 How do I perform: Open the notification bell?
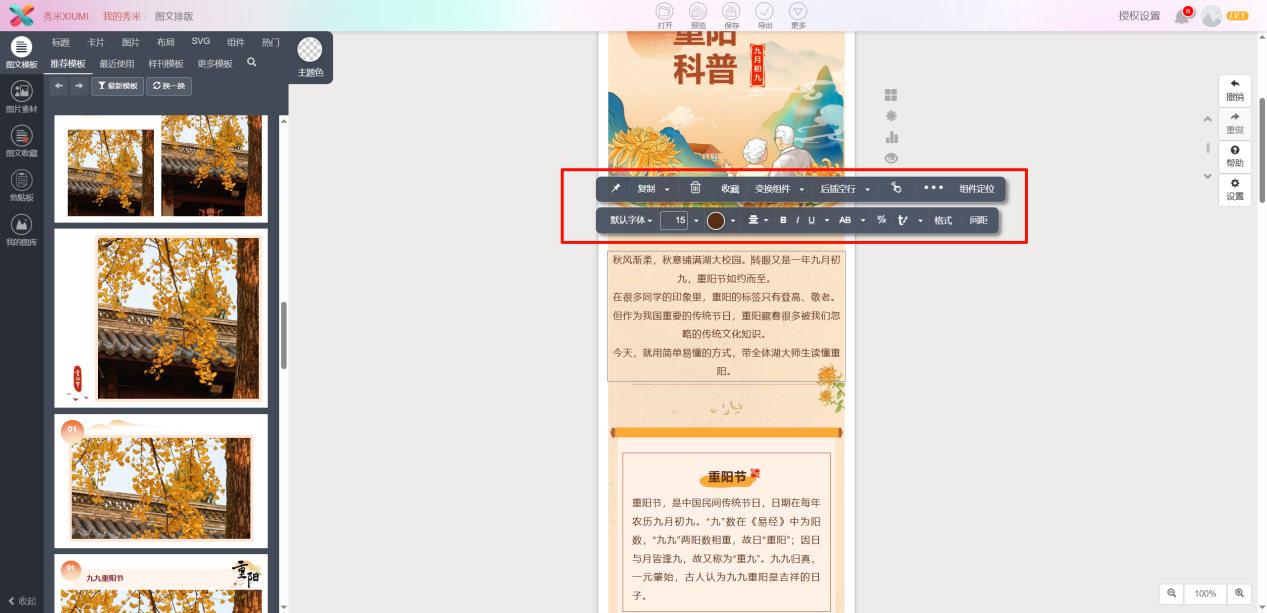point(1182,16)
